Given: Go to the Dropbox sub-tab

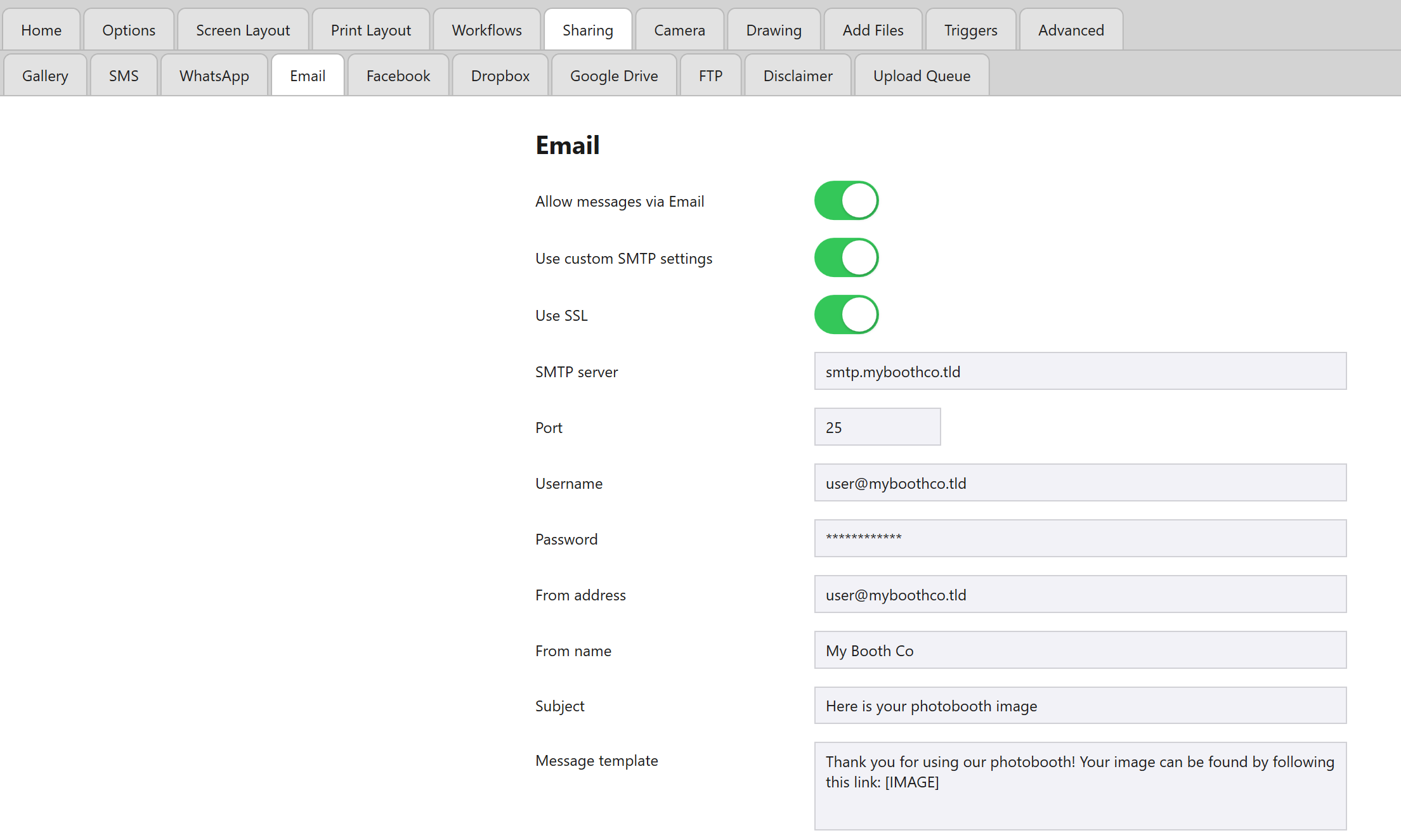Looking at the screenshot, I should coord(500,75).
